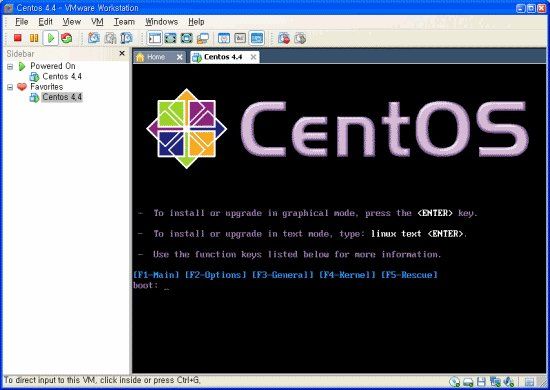Viewport: 550px width, 390px height.
Task: Click the message log status bar icon
Action: coord(529,382)
